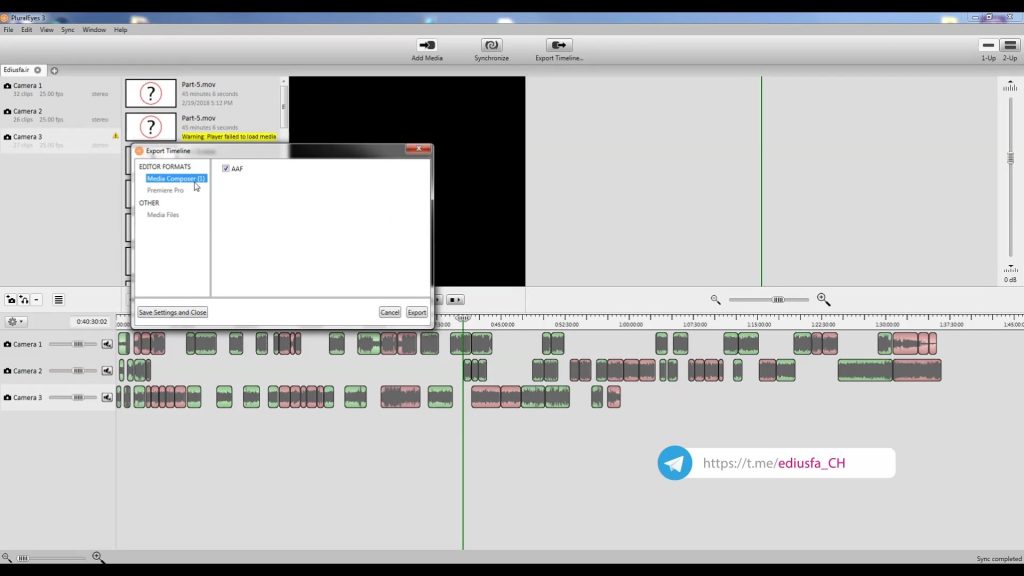This screenshot has width=1024, height=576.
Task: Click the "Player failed to load media" warning text
Action: coord(229,136)
